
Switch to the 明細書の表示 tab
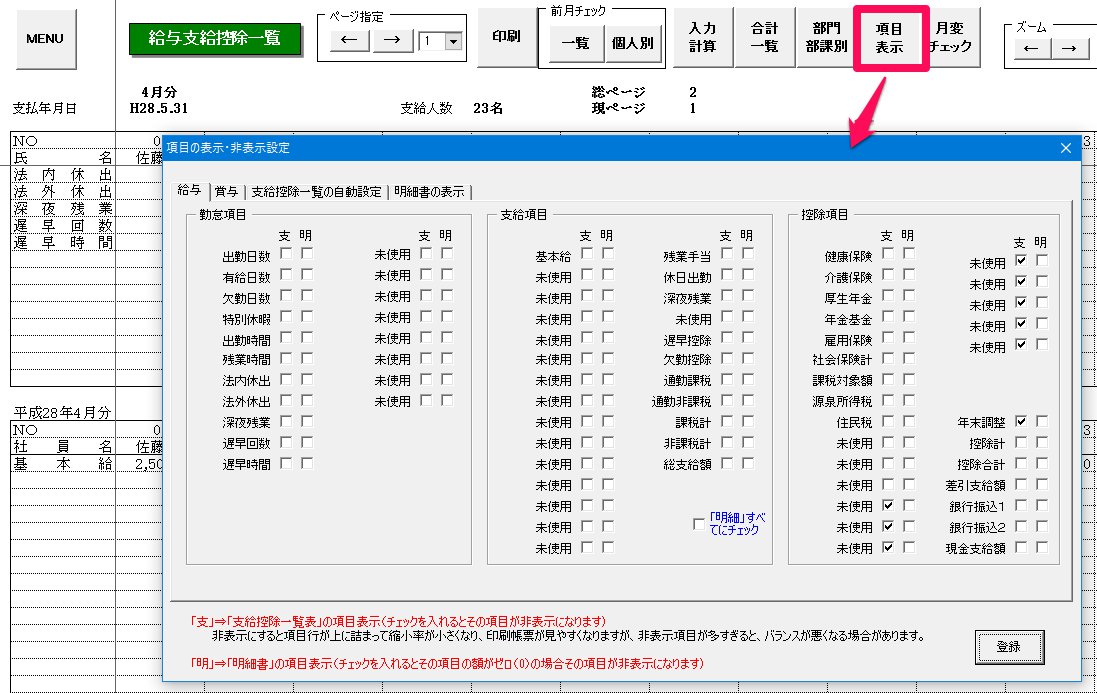[x=429, y=191]
